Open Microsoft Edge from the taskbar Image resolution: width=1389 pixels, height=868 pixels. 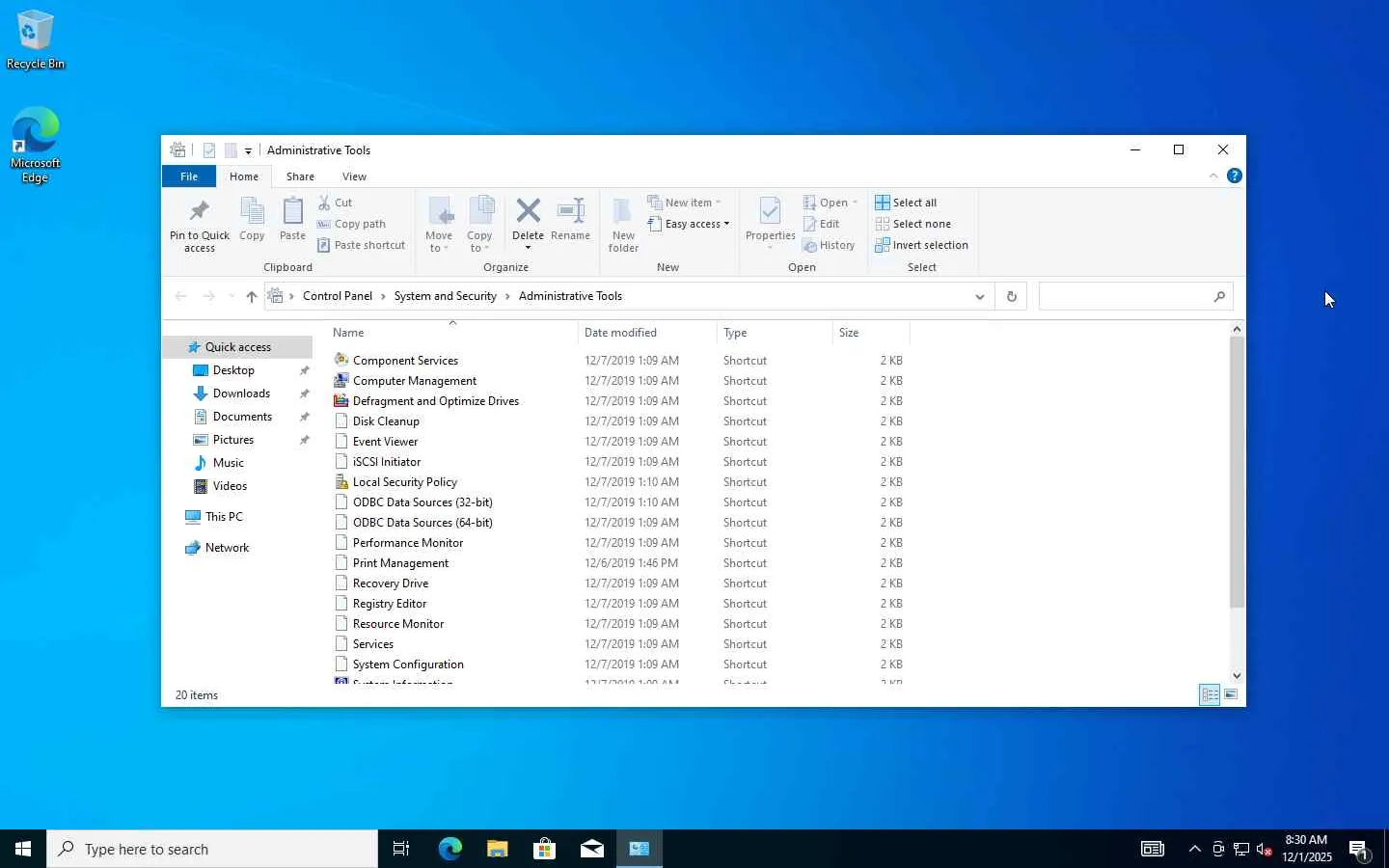point(449,849)
